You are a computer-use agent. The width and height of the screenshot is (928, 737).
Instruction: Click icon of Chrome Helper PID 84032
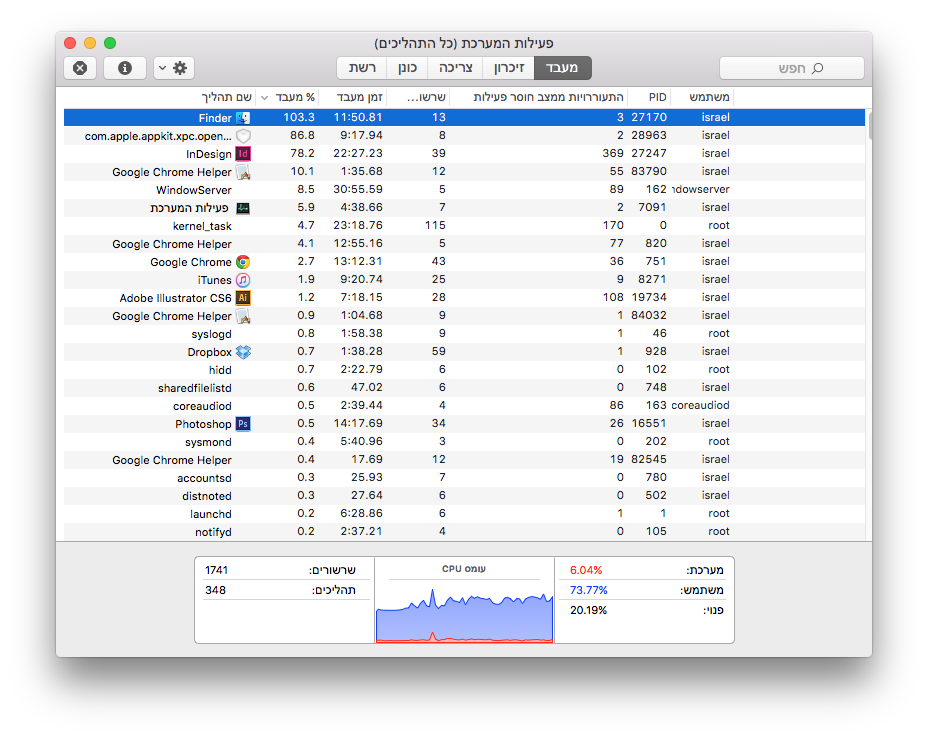coord(243,316)
